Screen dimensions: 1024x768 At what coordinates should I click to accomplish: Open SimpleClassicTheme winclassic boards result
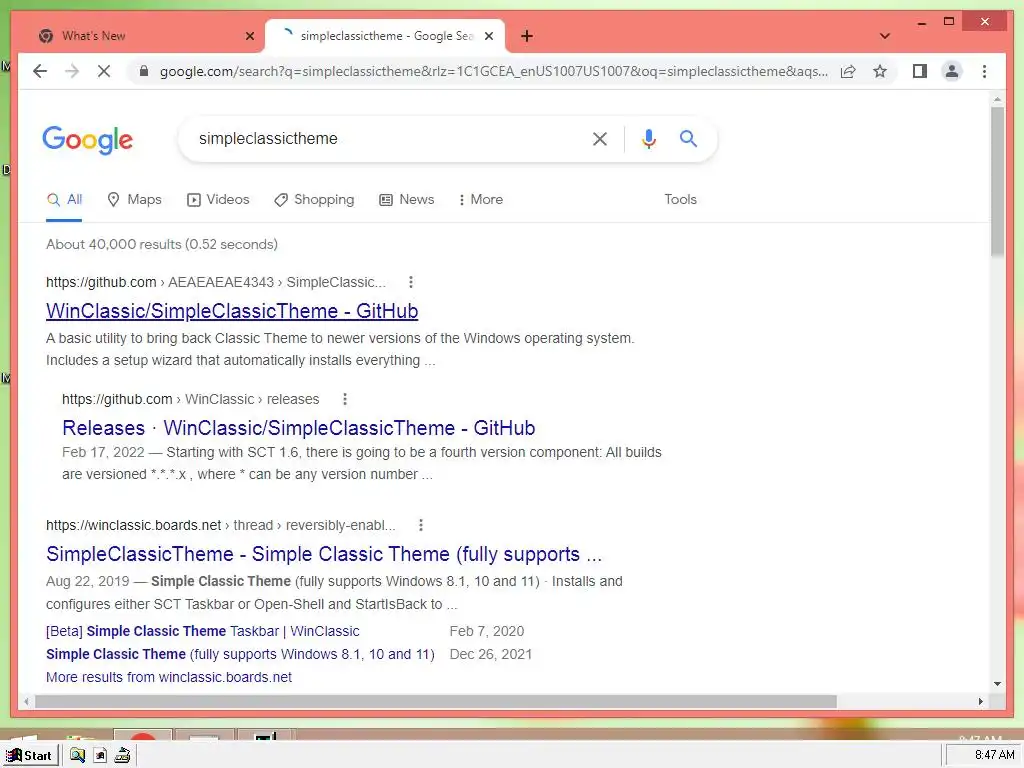tap(324, 554)
